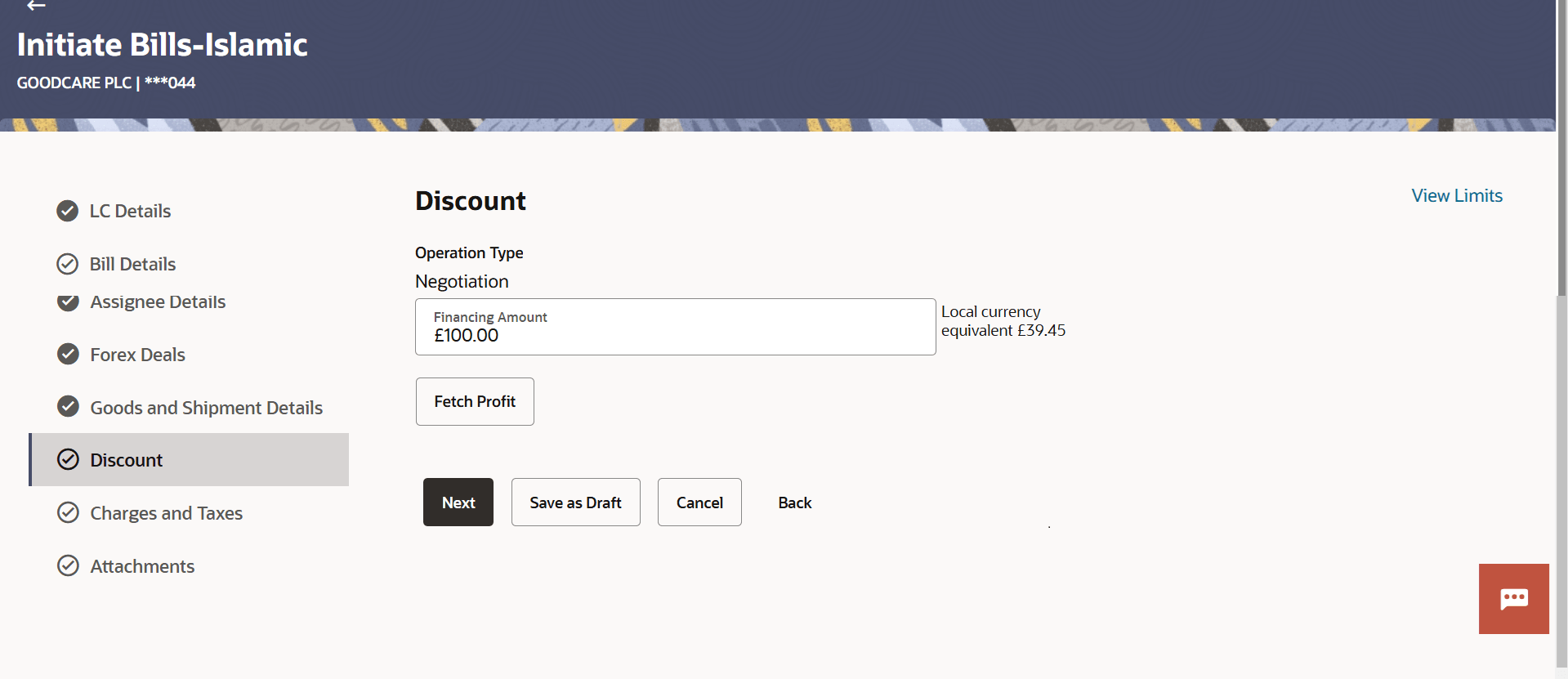Click the Goods and Shipment Details checkmark icon
1568x679 pixels.
click(x=69, y=406)
